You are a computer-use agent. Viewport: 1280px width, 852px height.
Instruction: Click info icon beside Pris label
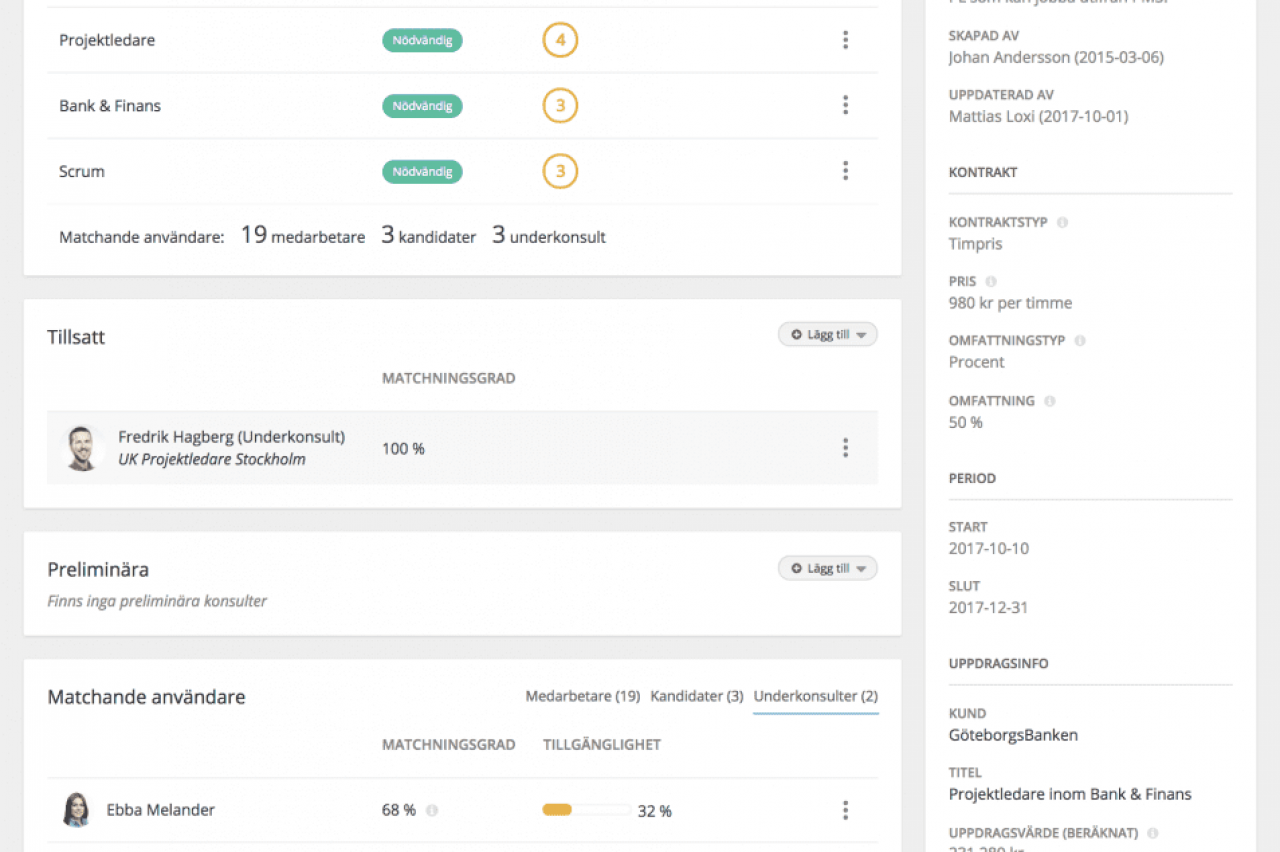click(x=990, y=282)
